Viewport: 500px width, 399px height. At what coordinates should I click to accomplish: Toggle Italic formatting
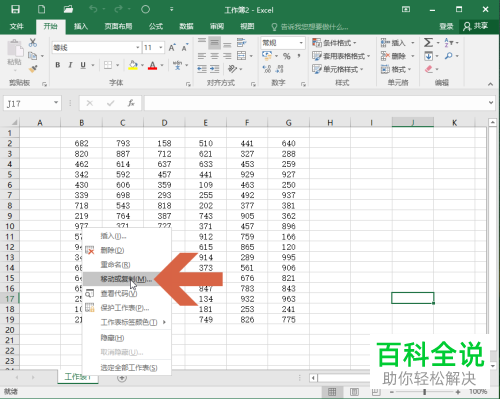[70, 65]
